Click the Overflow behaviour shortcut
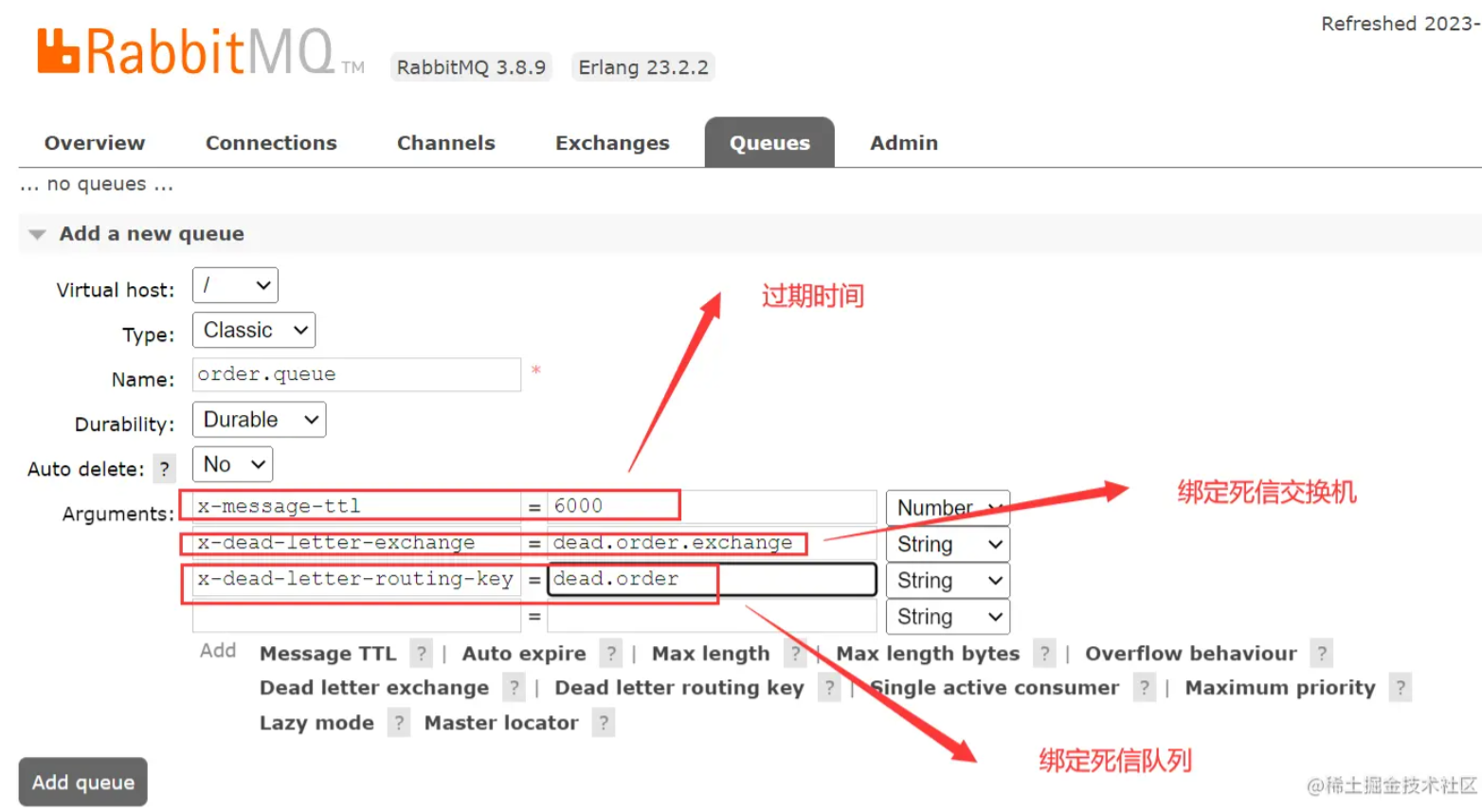 point(1190,654)
